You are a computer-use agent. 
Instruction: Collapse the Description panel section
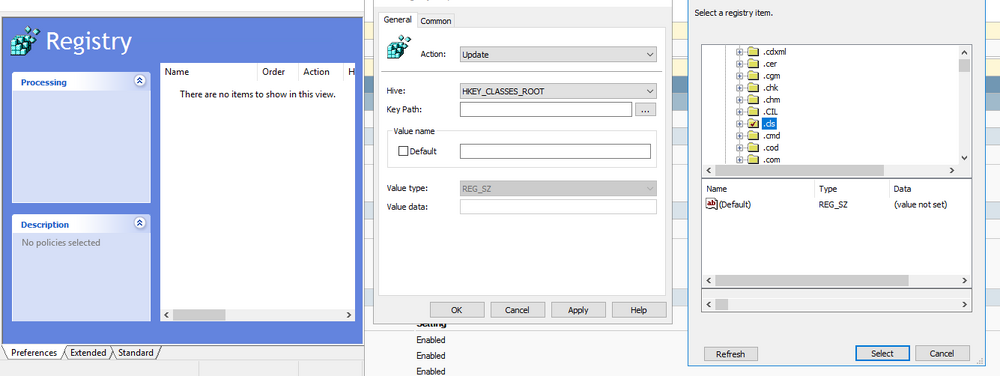pos(140,223)
